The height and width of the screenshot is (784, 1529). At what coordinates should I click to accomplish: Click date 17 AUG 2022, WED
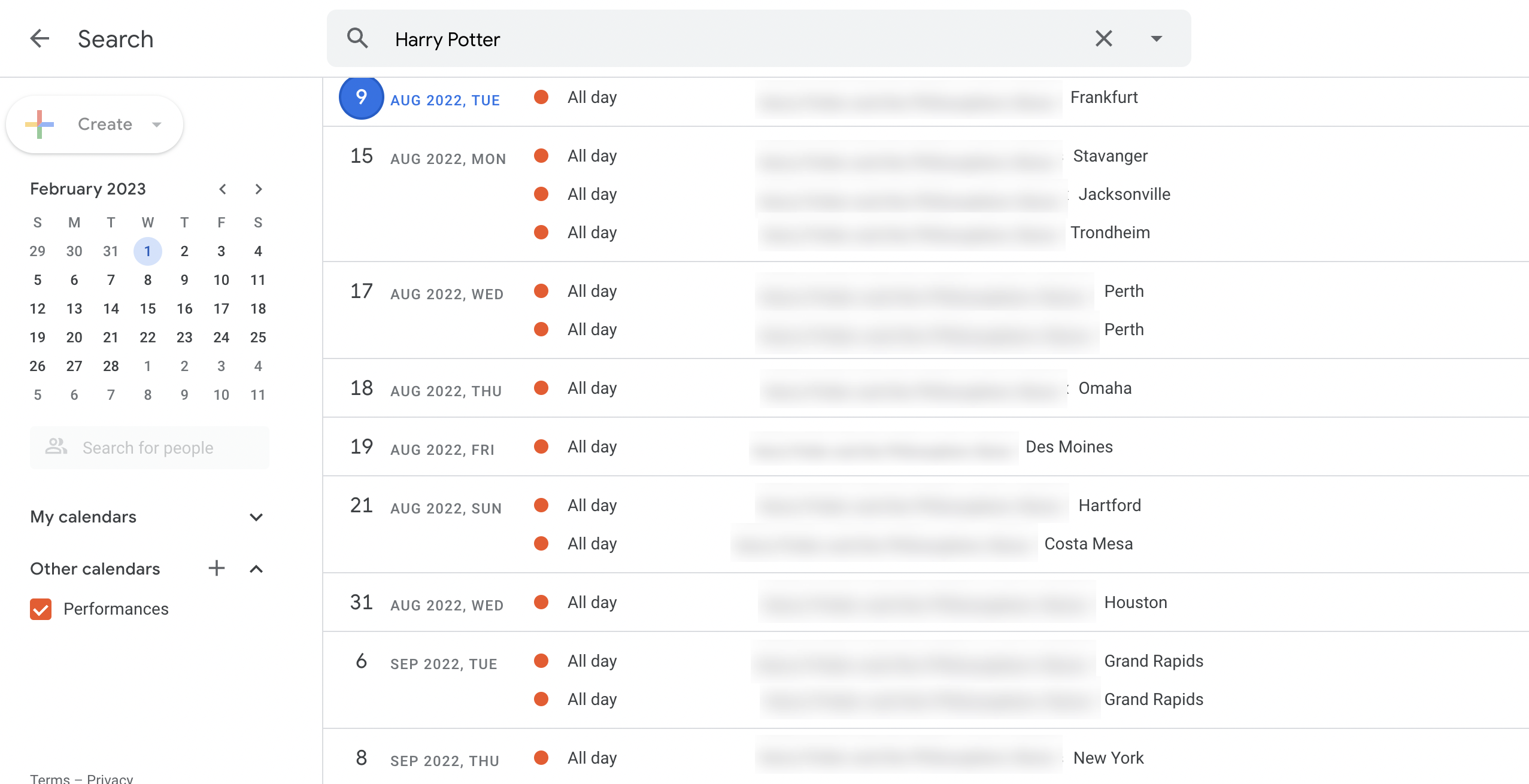[x=427, y=292]
